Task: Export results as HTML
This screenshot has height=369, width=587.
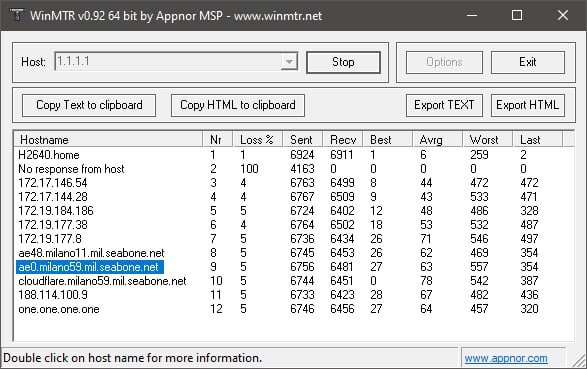Action: (x=528, y=105)
